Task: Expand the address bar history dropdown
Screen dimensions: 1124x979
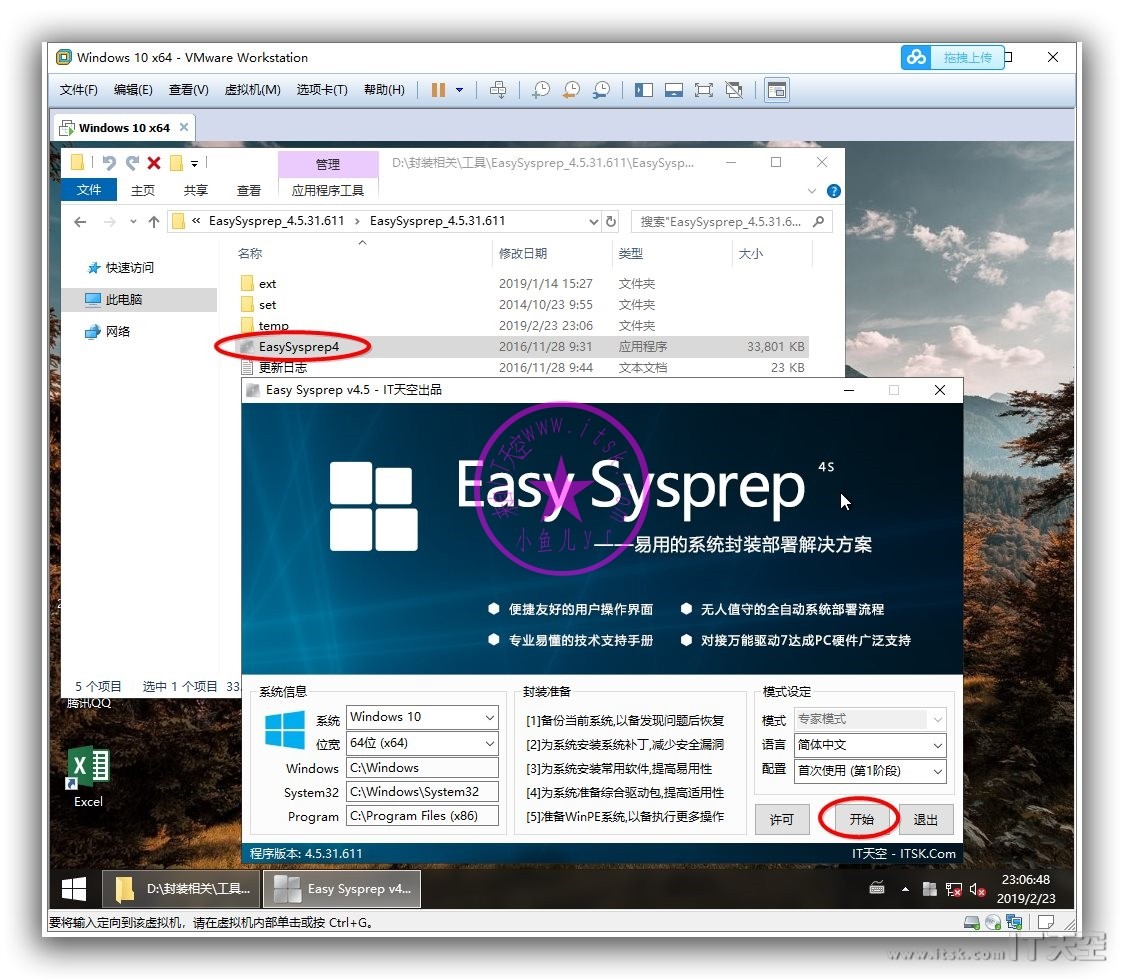Action: (x=594, y=221)
